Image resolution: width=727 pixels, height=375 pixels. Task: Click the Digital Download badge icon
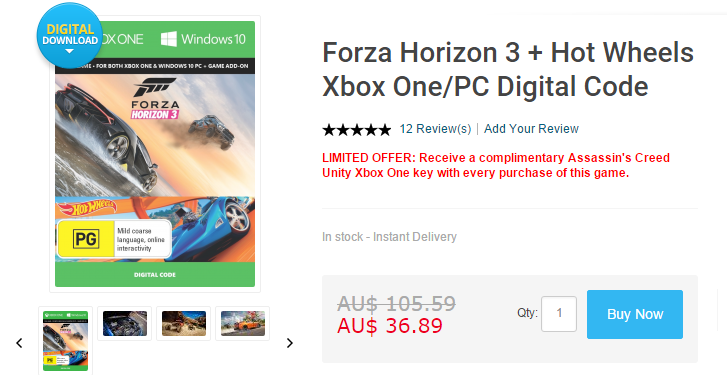(70, 36)
